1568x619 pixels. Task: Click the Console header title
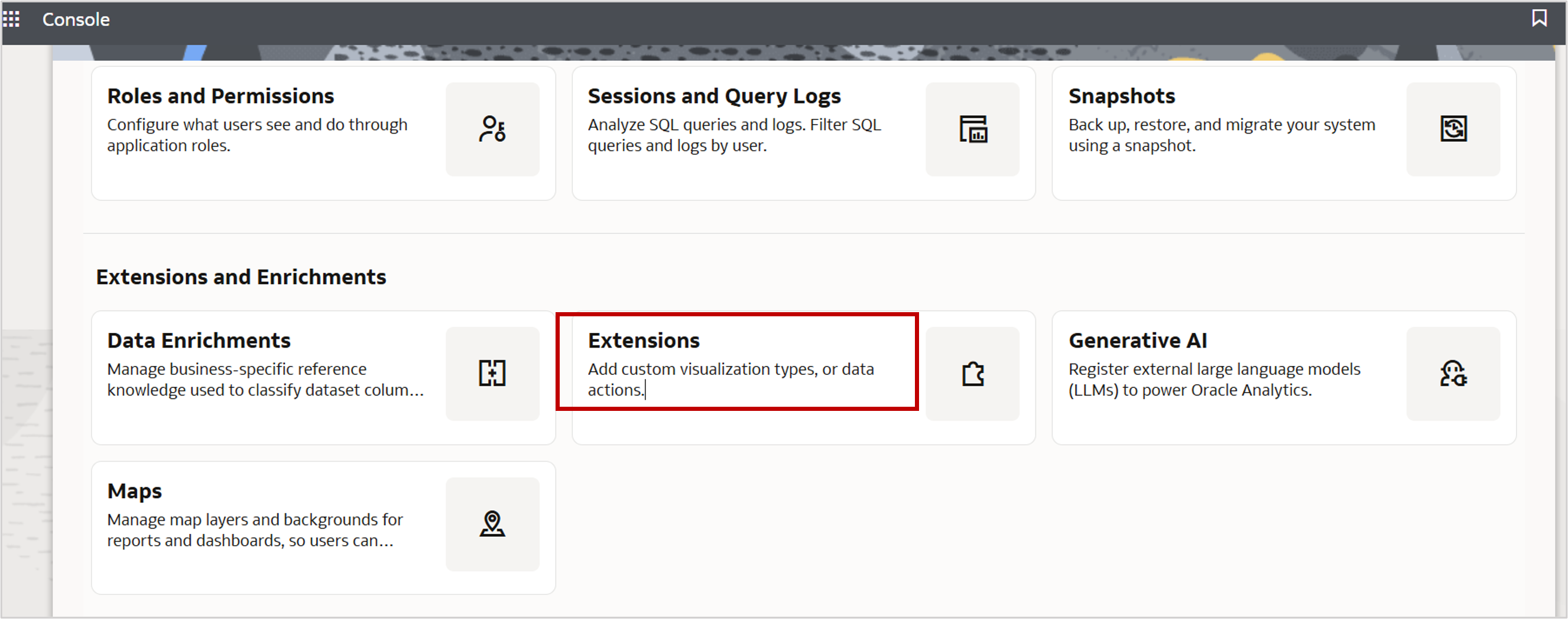click(x=76, y=19)
